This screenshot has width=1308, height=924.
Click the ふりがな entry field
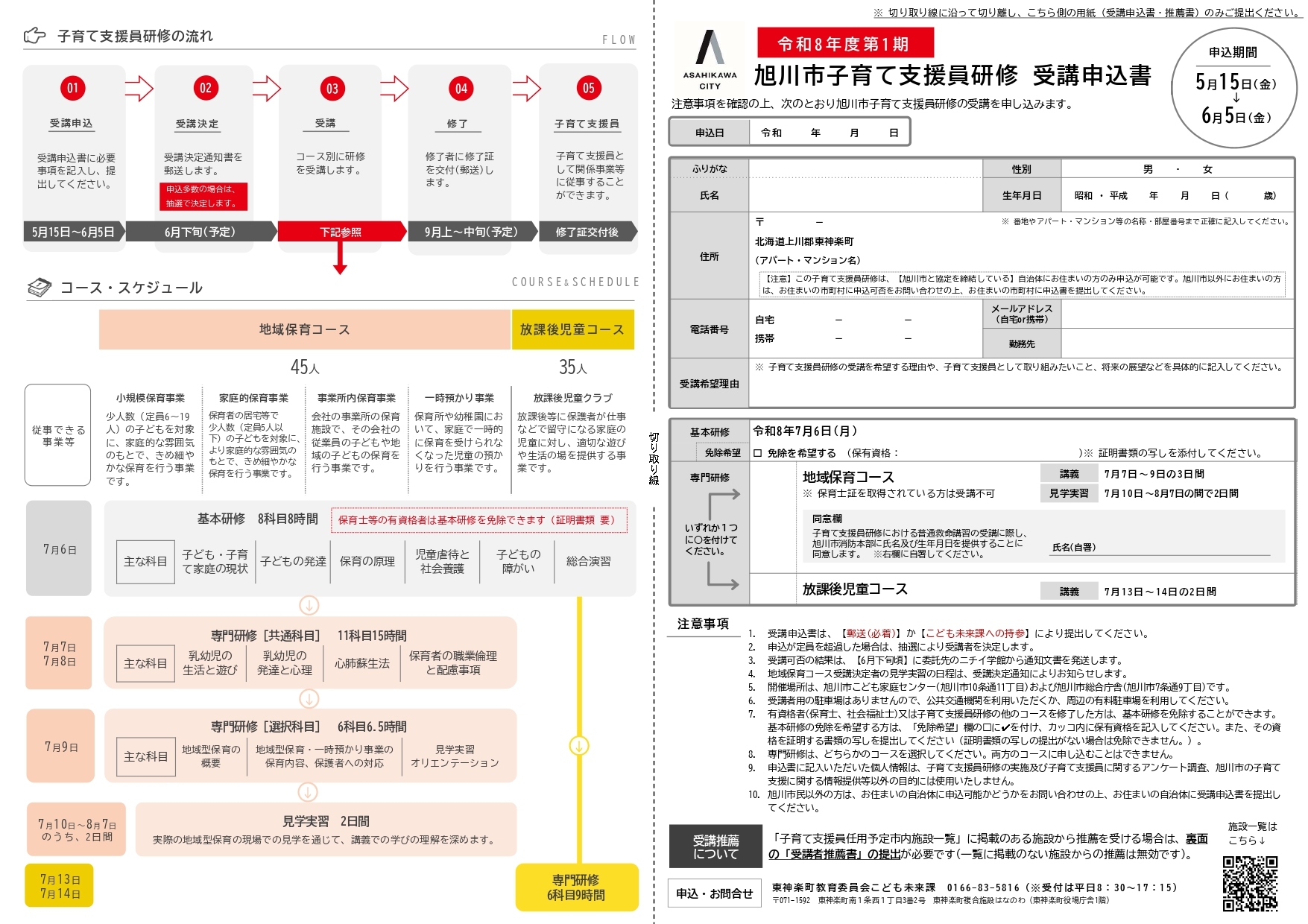865,169
